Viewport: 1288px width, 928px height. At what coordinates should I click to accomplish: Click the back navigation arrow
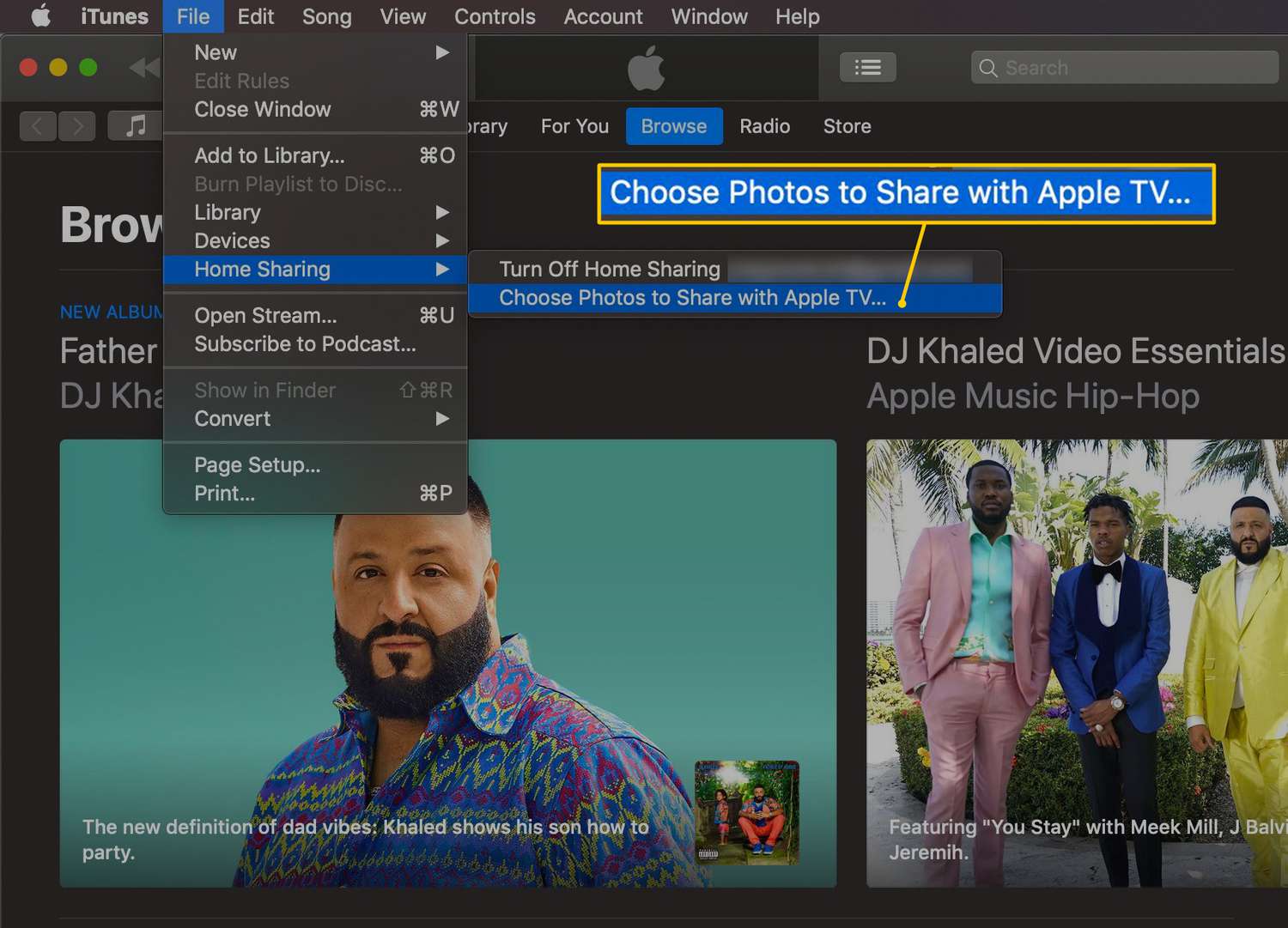38,126
